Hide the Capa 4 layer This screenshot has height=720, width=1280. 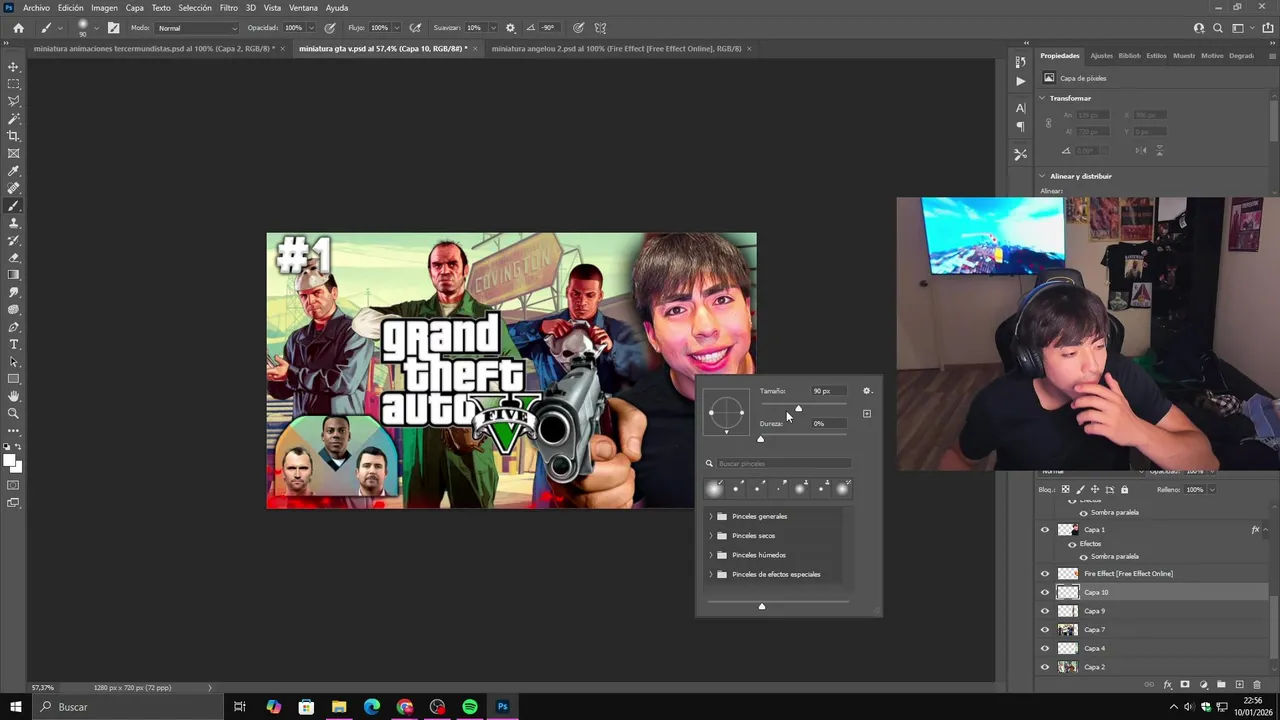(x=1045, y=648)
